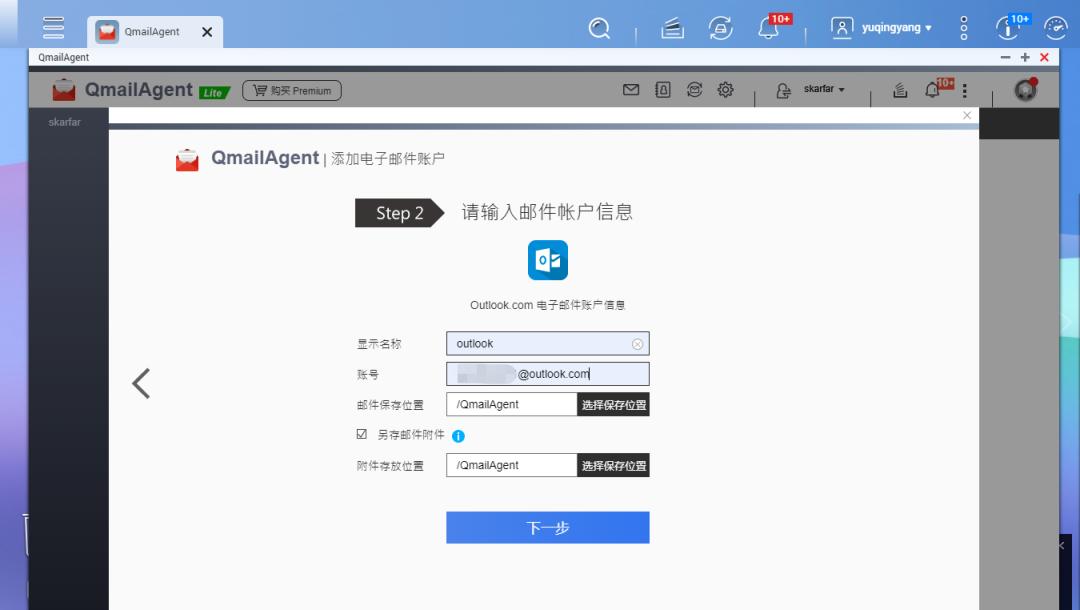Click the 购买 Premium upgrade button

(x=291, y=90)
